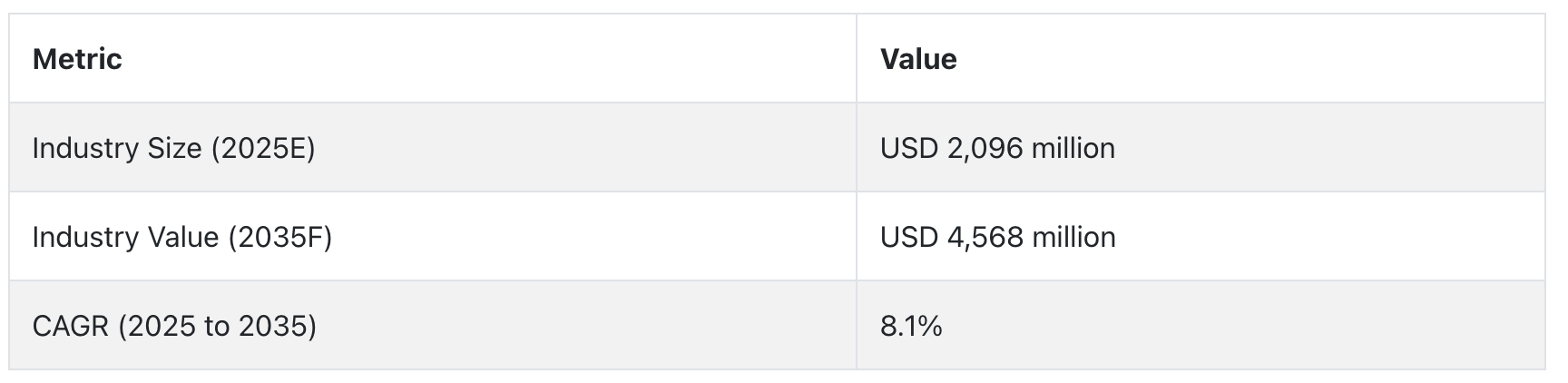Click the word CAGR
This screenshot has height=383, width=1568.
tap(71, 326)
